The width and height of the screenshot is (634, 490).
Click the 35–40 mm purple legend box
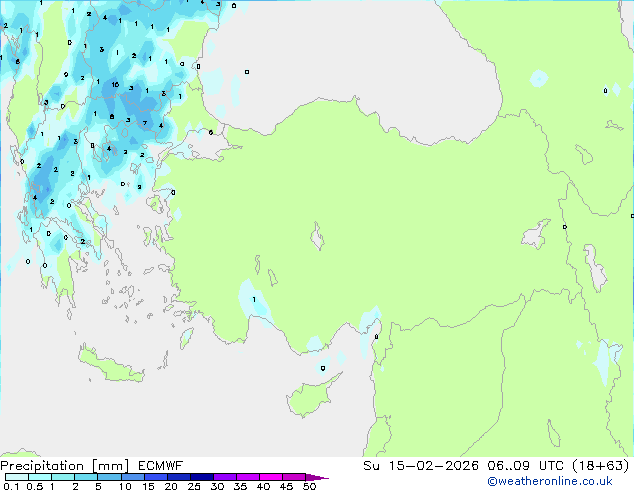248,477
